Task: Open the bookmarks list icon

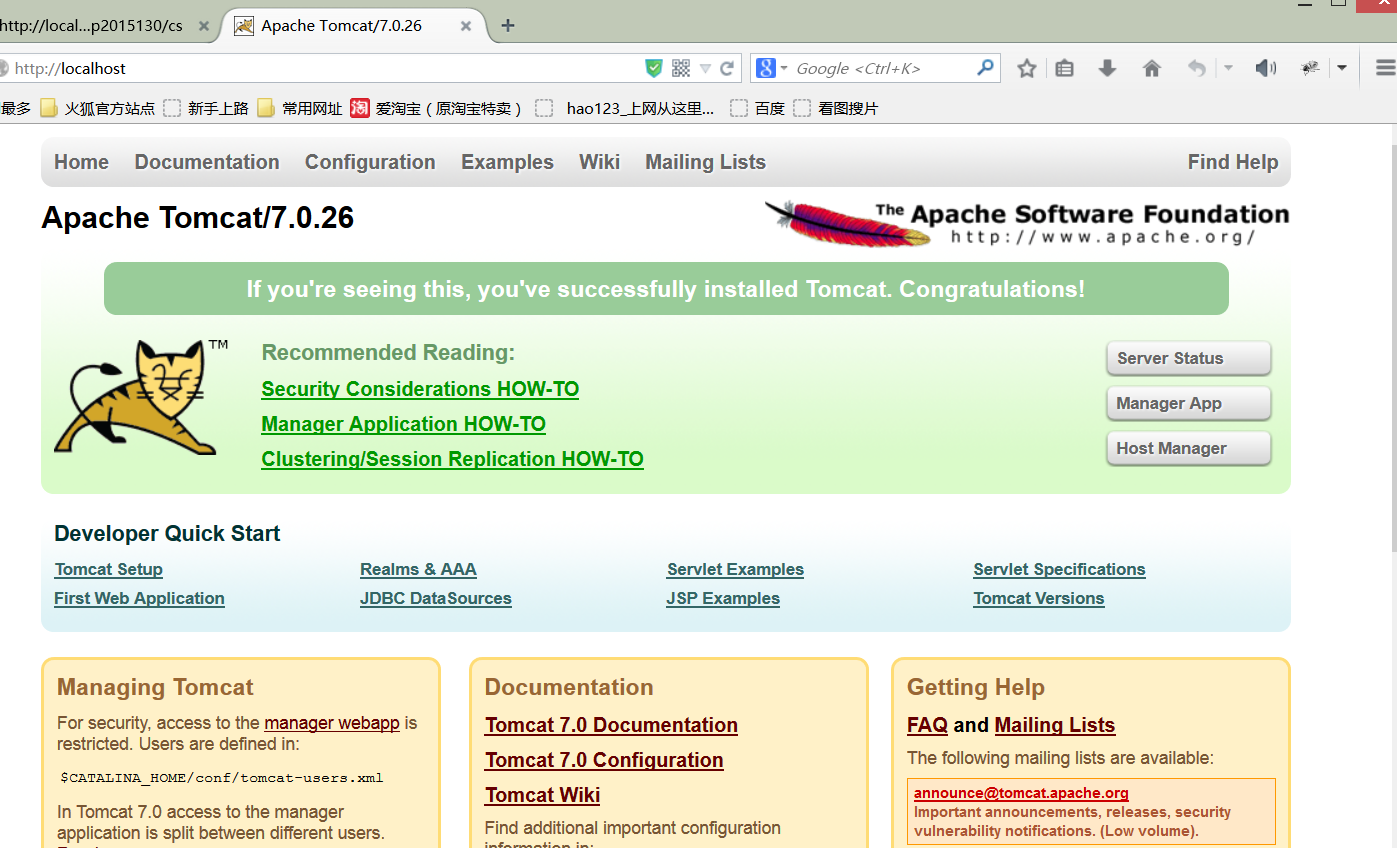Action: point(1065,68)
